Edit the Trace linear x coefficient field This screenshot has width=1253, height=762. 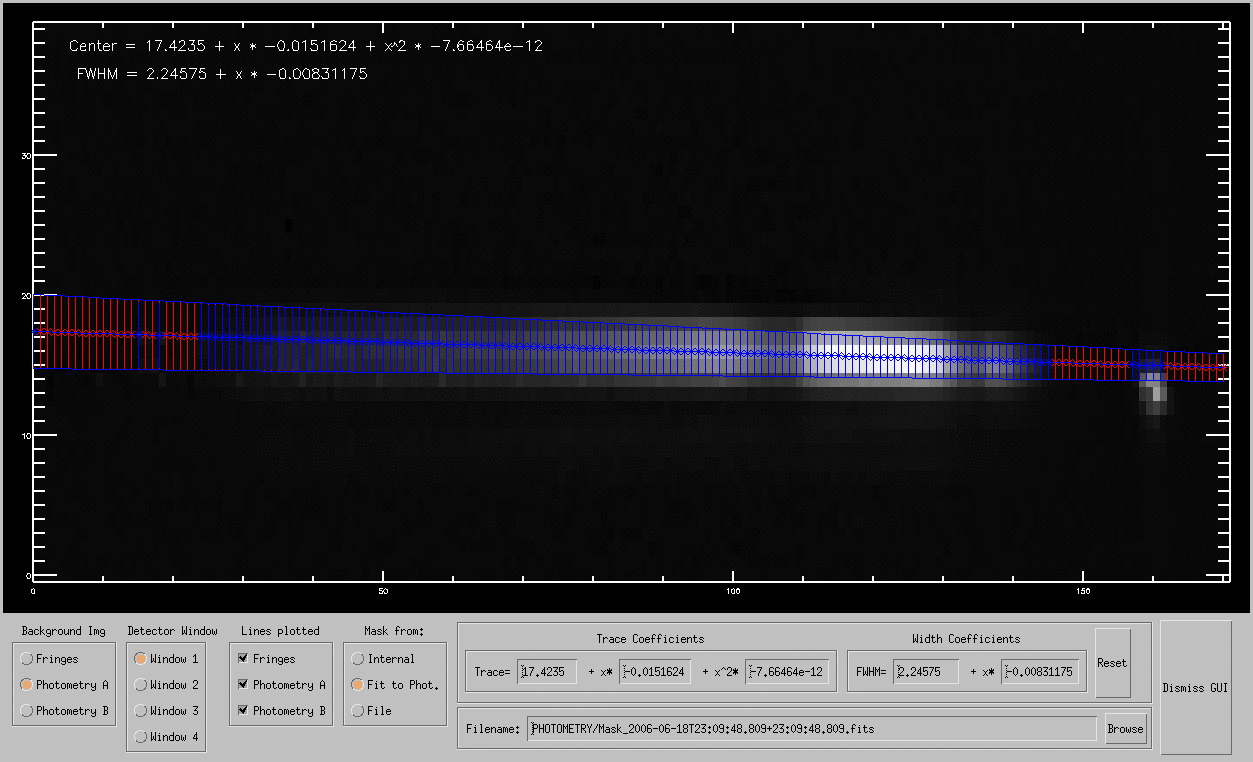pos(654,672)
